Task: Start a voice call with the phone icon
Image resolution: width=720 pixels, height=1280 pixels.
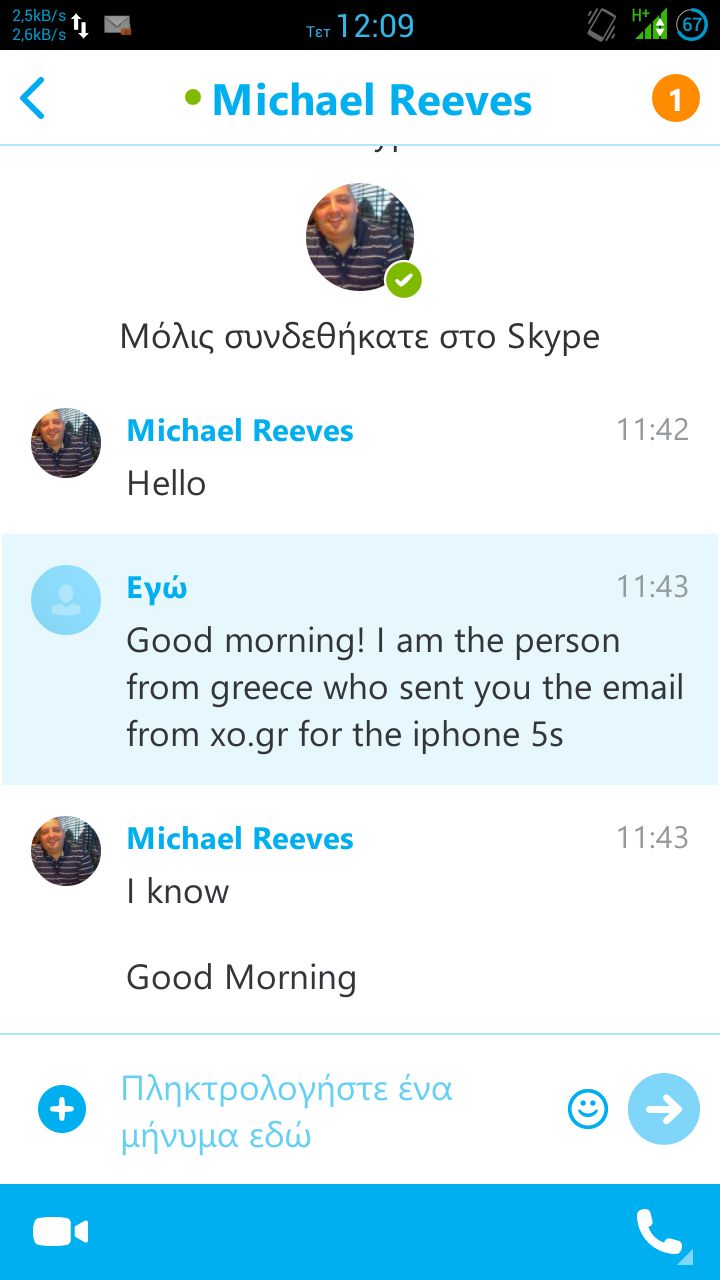Action: point(660,1232)
